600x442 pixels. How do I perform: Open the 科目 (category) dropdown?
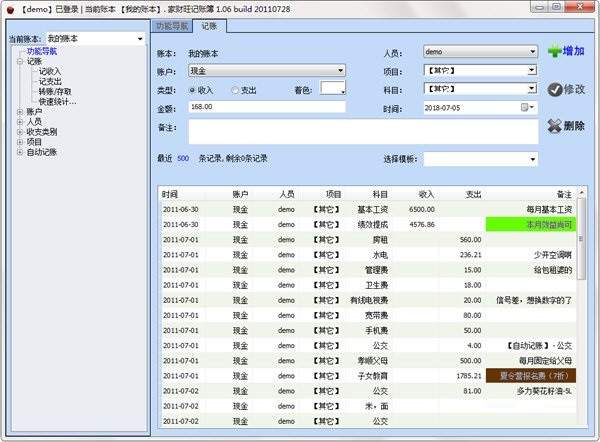(x=532, y=89)
